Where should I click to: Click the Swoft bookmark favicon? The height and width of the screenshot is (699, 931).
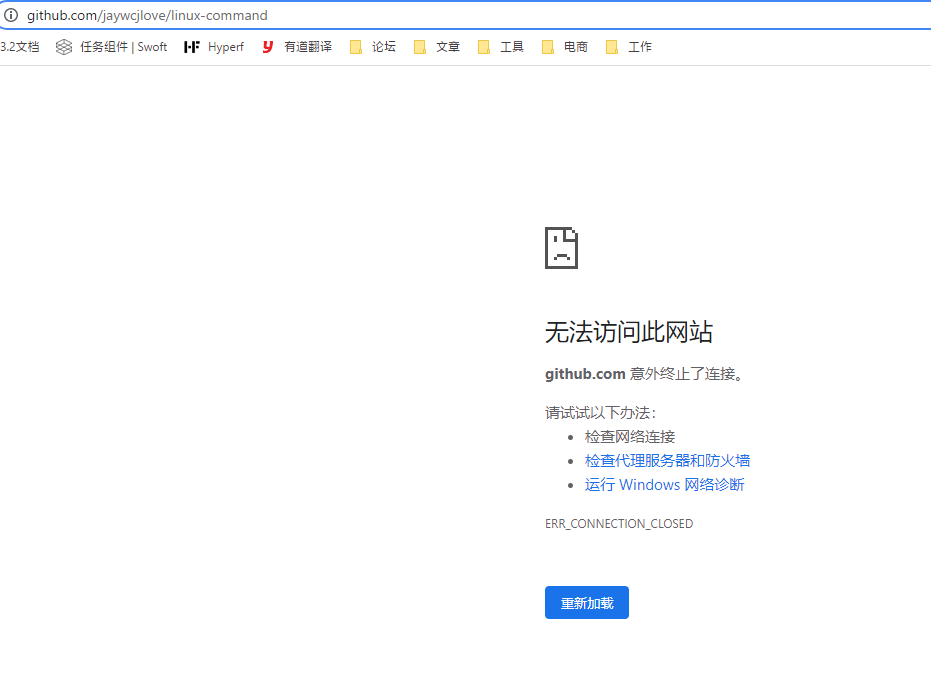click(64, 47)
